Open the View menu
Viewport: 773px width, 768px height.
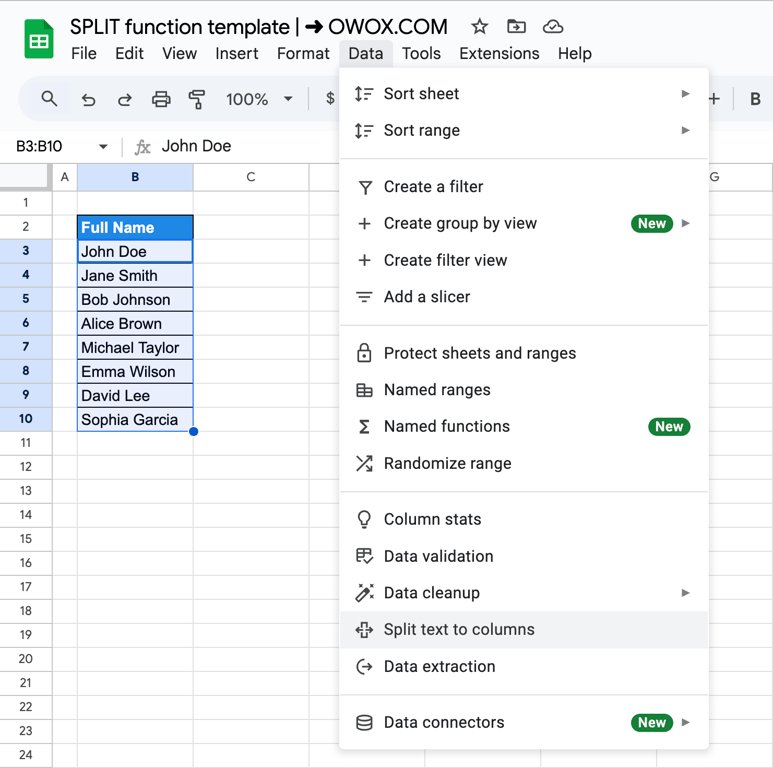179,53
